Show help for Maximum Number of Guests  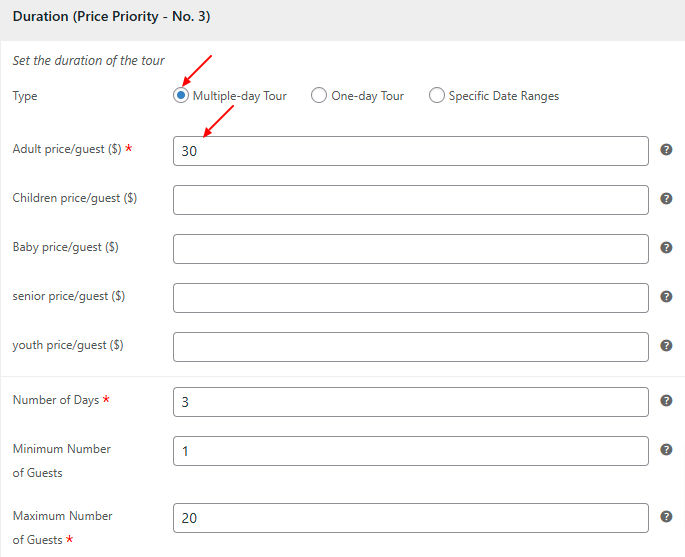[666, 517]
